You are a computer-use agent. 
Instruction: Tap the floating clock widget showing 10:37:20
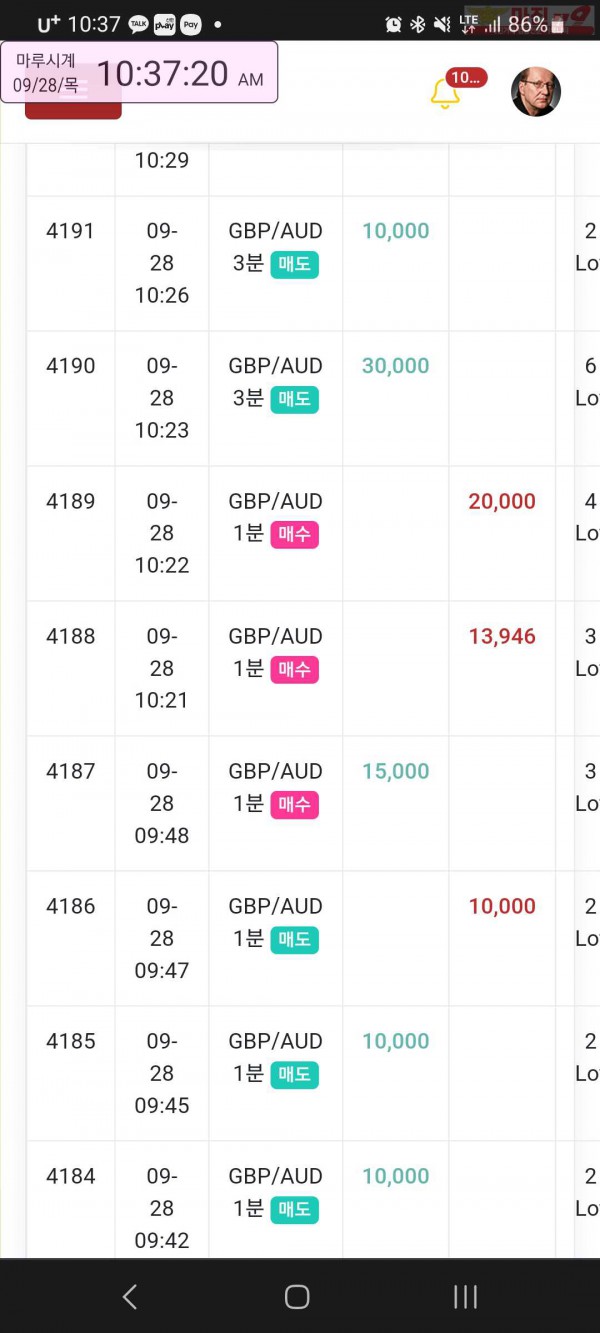tap(139, 72)
